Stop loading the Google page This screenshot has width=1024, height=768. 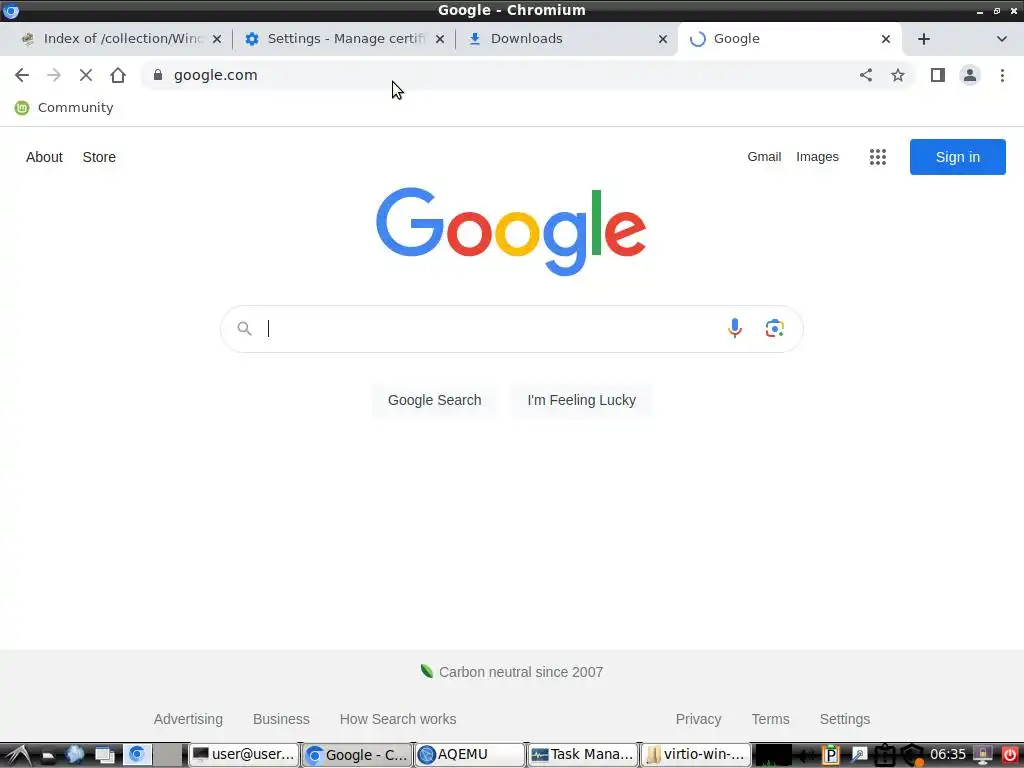(86, 75)
